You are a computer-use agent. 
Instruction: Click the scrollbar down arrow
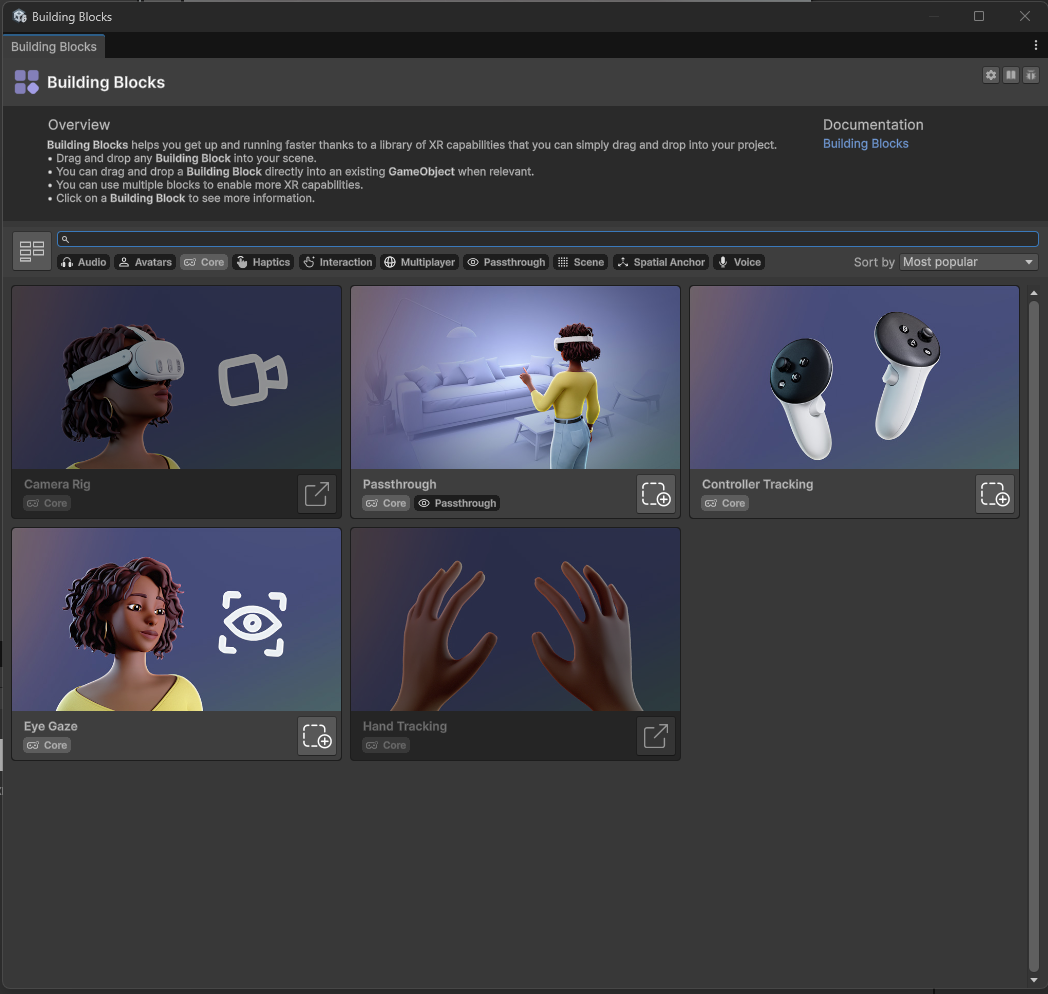pos(1034,981)
